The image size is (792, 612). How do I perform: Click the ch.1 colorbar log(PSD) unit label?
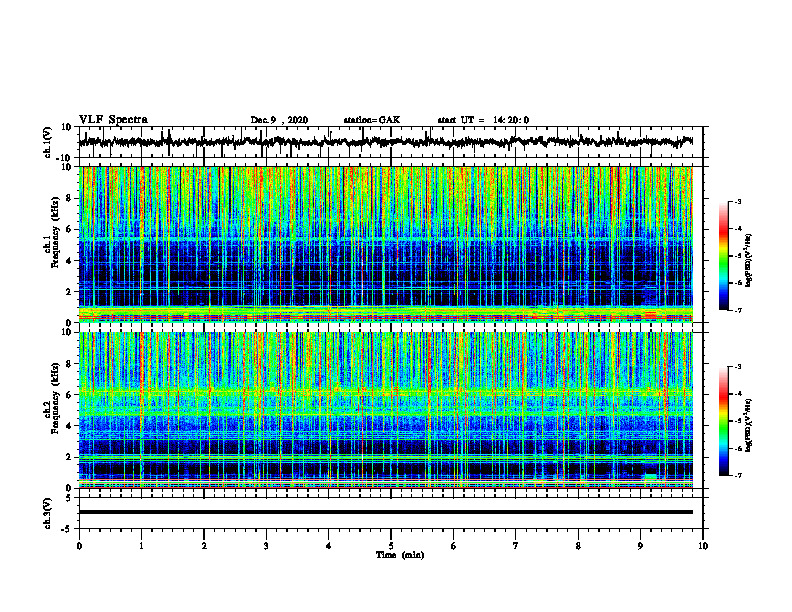tap(749, 261)
